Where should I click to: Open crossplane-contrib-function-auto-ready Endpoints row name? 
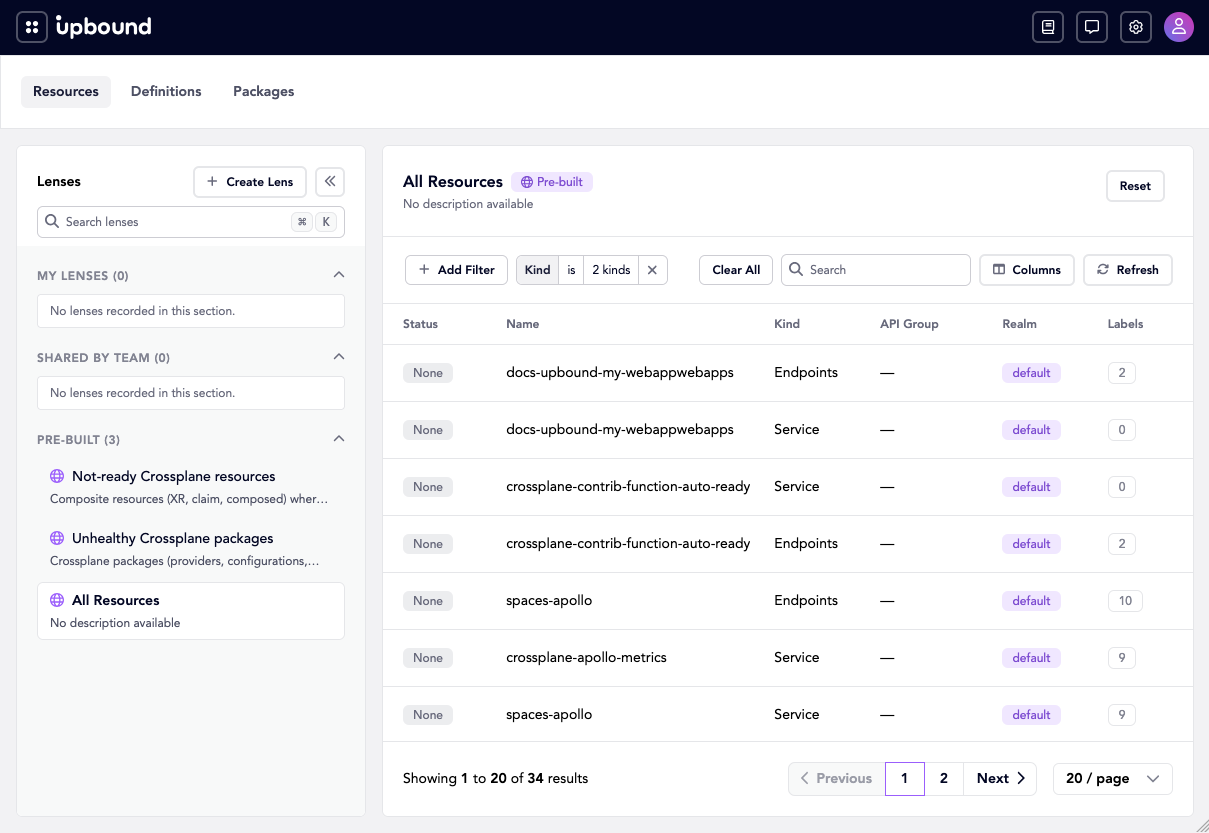click(x=628, y=543)
